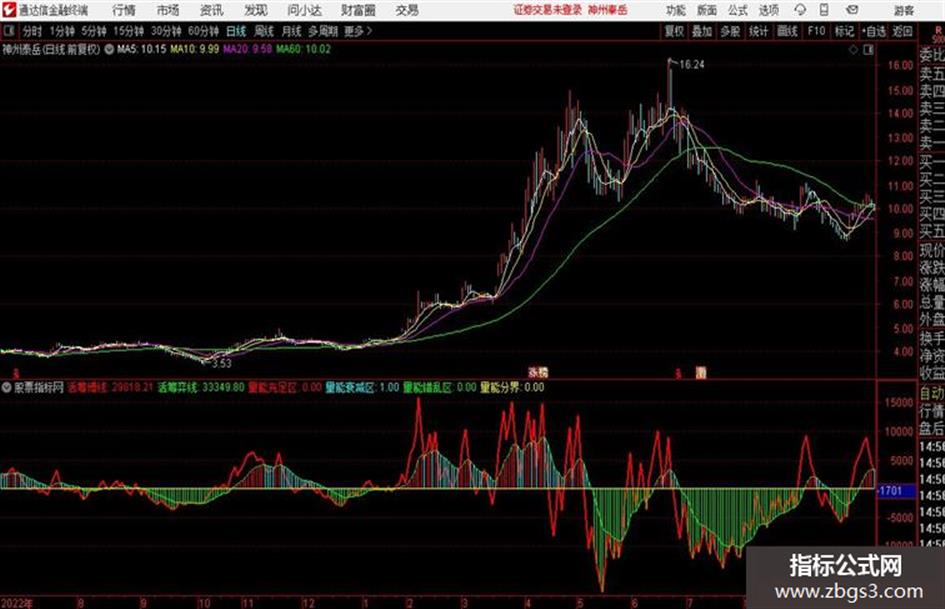Viewport: 945px width, 609px height.
Task: Open the 版面 menu
Action: tap(706, 10)
